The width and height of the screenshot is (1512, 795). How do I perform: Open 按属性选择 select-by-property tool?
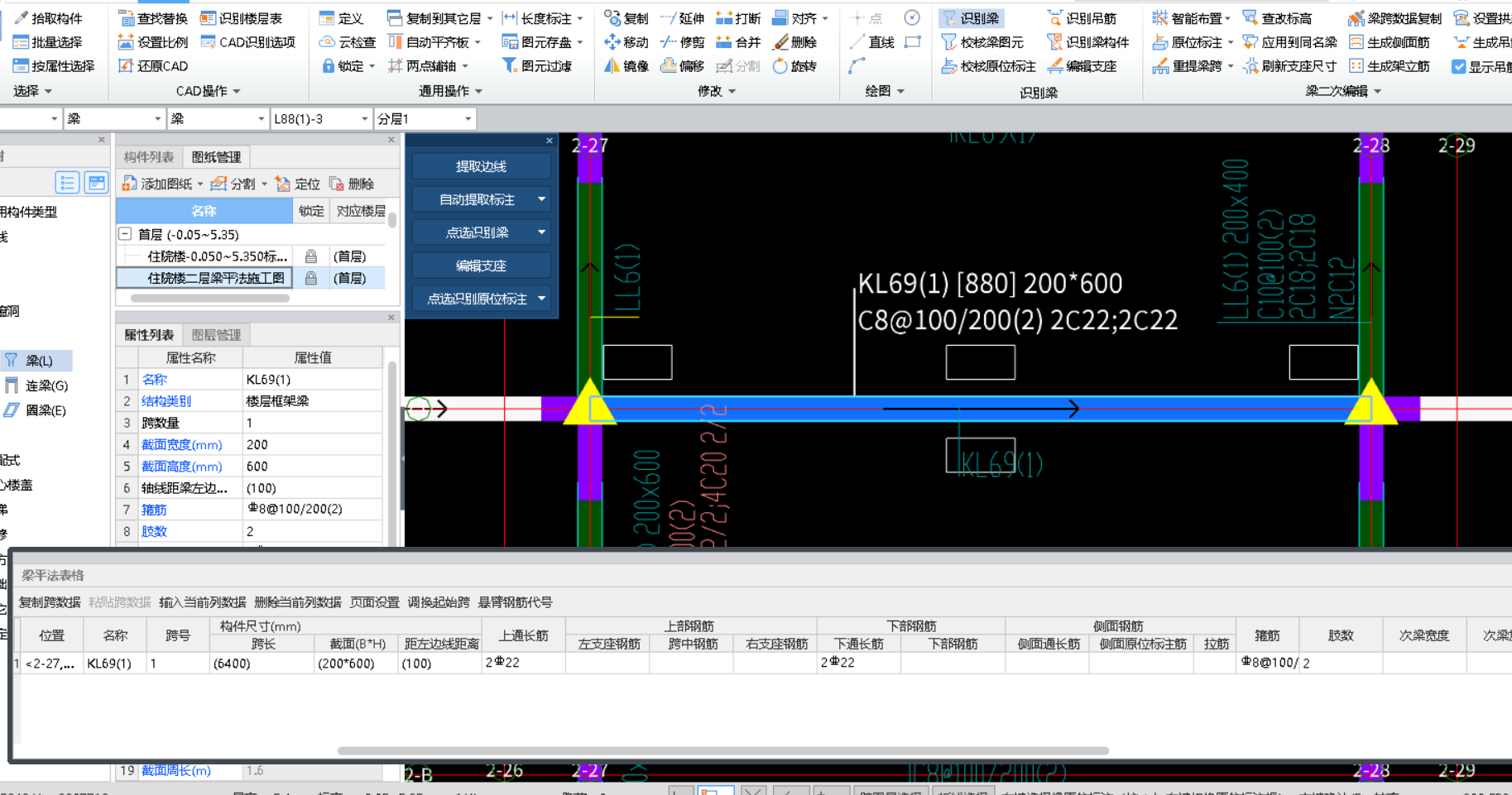point(54,66)
